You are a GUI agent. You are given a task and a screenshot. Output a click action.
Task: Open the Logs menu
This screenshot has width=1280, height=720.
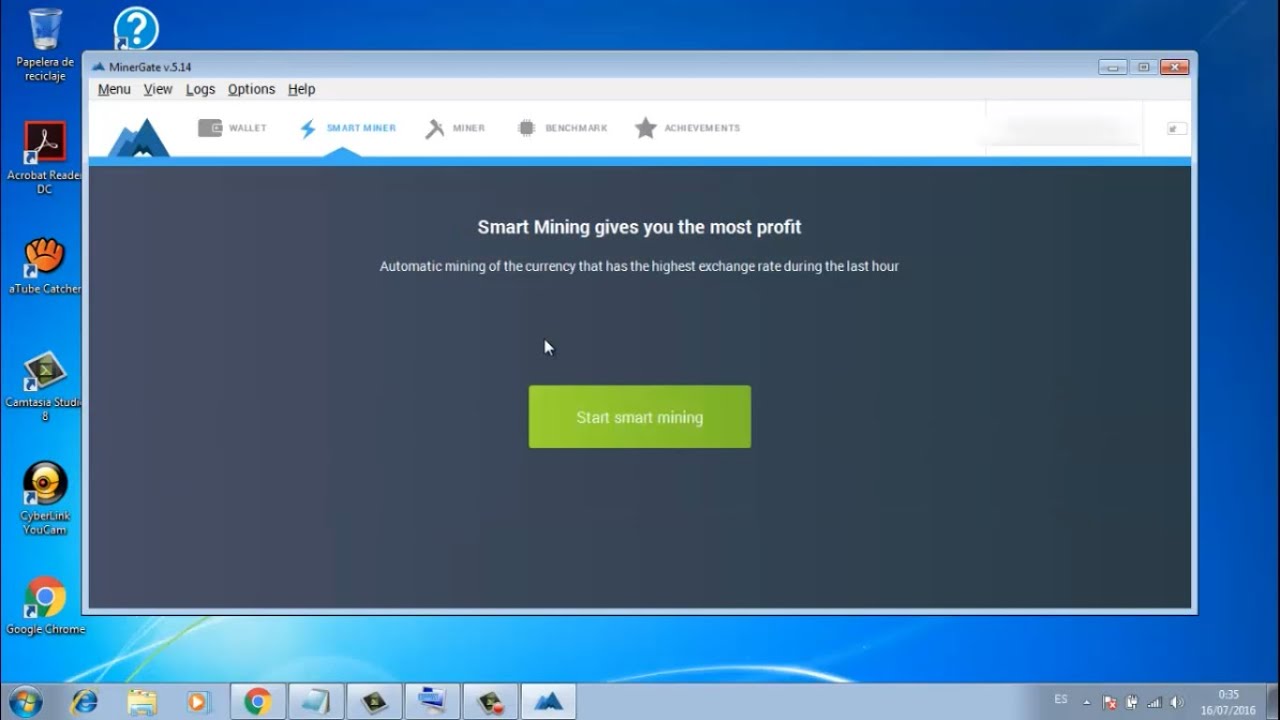coord(200,89)
